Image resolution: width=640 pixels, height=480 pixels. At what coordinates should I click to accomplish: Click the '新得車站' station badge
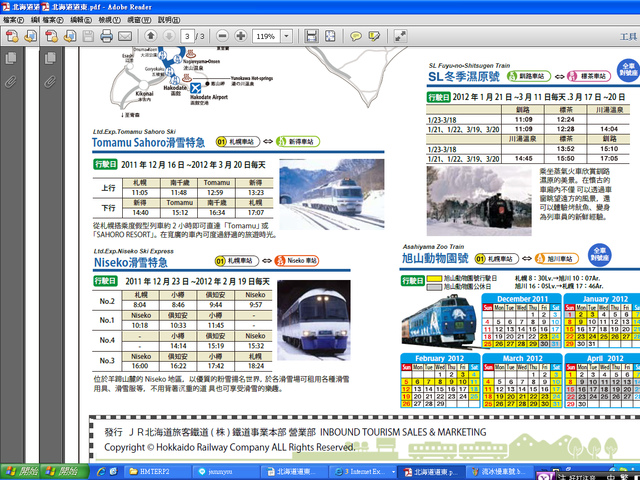tap(298, 142)
